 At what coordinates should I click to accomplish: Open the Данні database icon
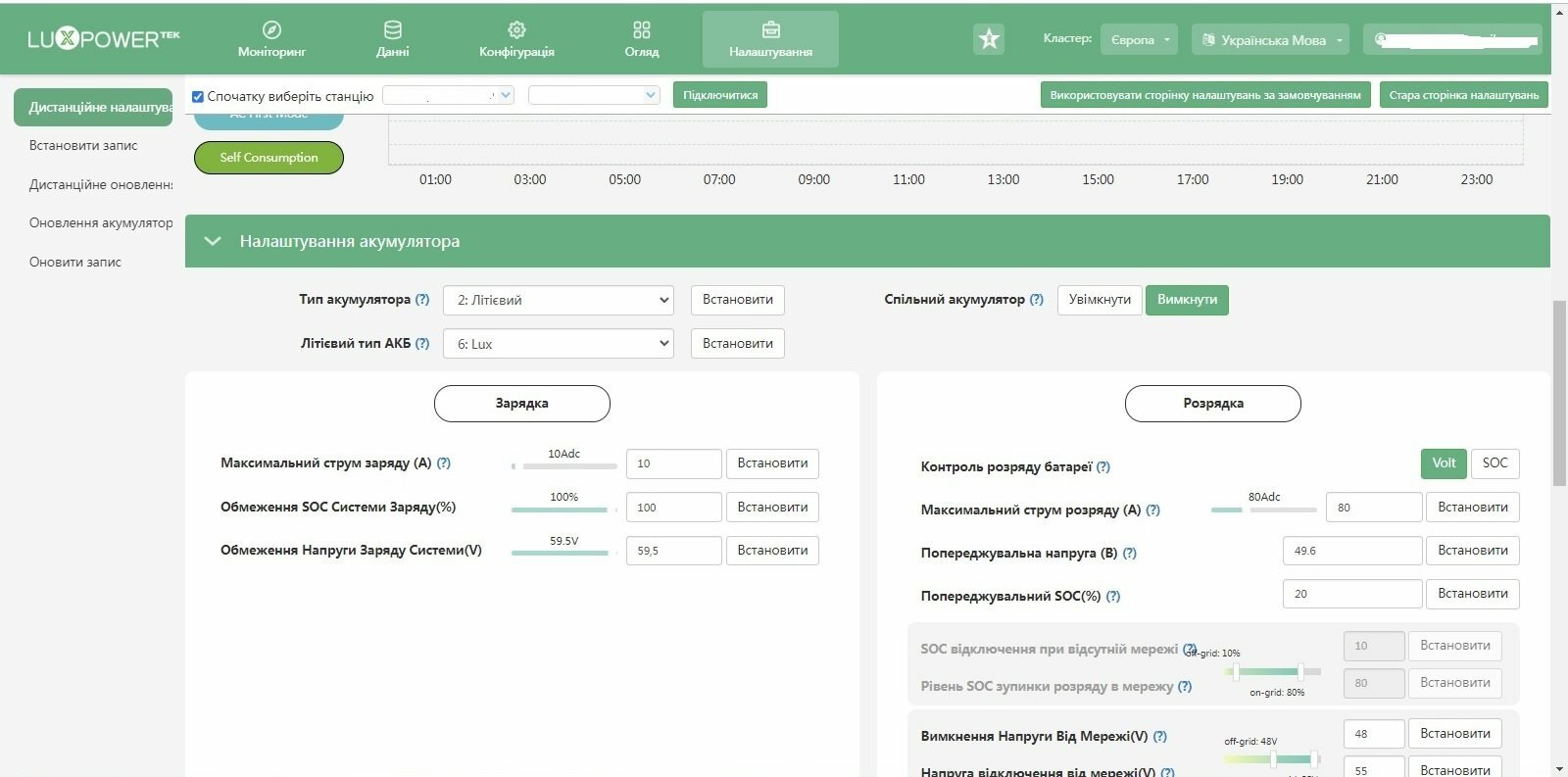pos(393,30)
